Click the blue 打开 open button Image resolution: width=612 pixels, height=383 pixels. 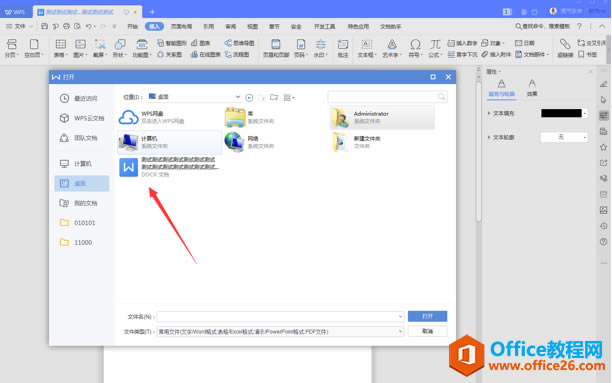point(427,316)
